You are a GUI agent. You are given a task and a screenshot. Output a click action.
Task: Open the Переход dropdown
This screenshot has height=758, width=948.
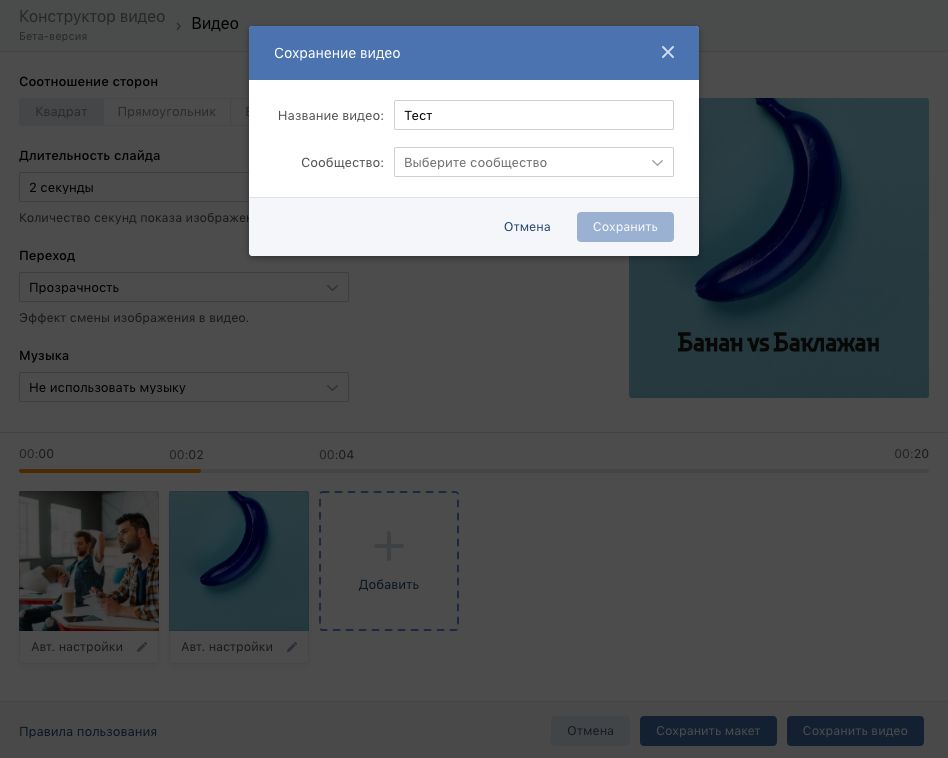click(184, 287)
